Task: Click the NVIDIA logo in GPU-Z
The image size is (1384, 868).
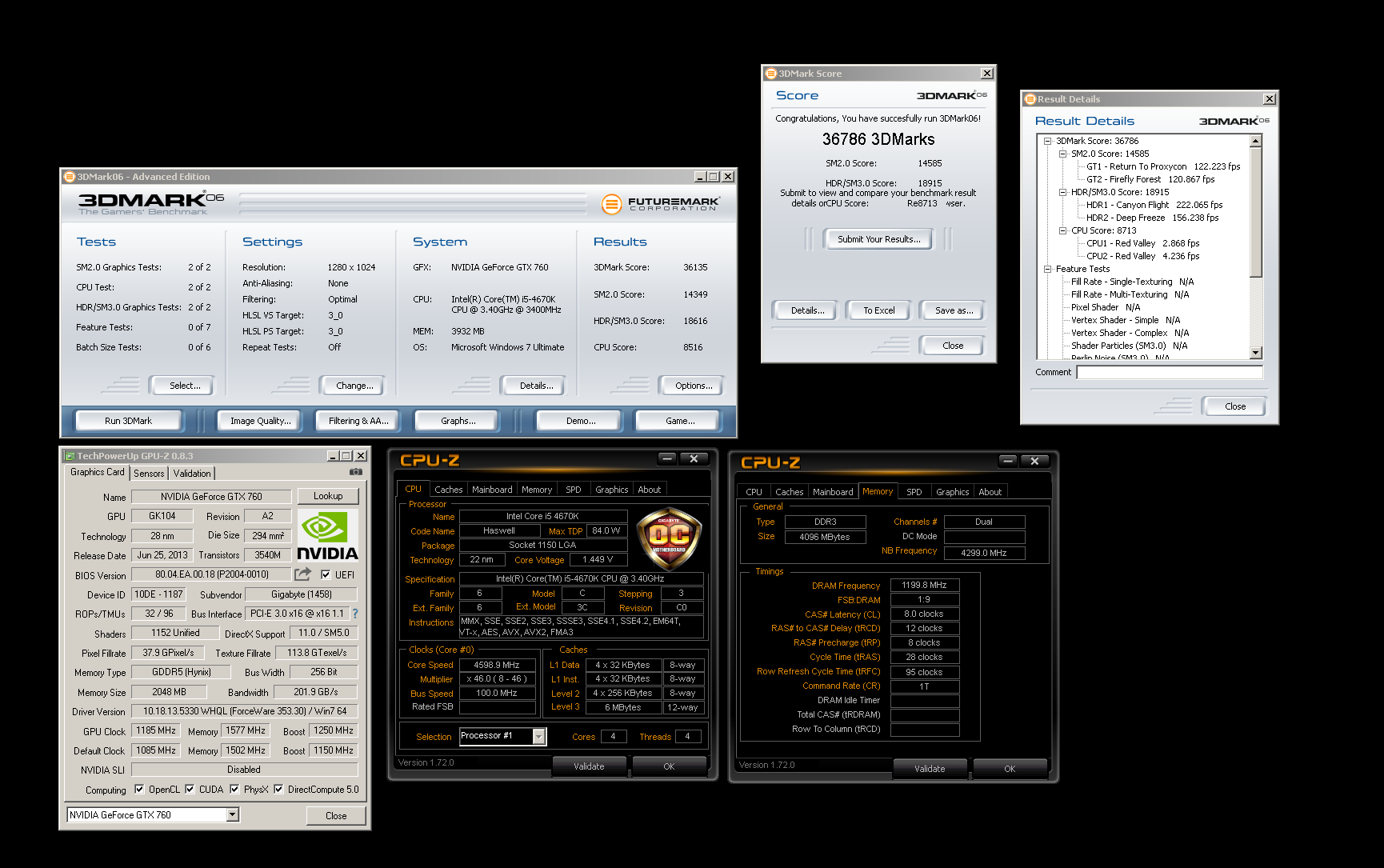Action: coord(327,536)
